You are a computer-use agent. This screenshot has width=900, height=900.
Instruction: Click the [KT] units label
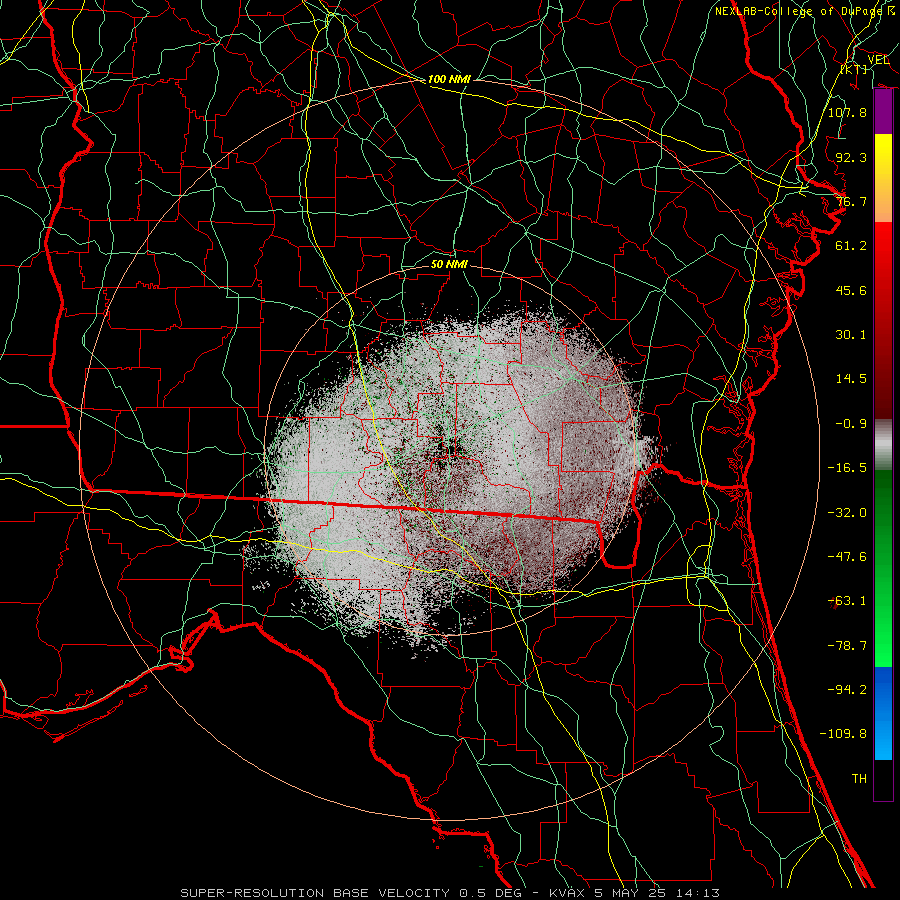pyautogui.click(x=854, y=69)
